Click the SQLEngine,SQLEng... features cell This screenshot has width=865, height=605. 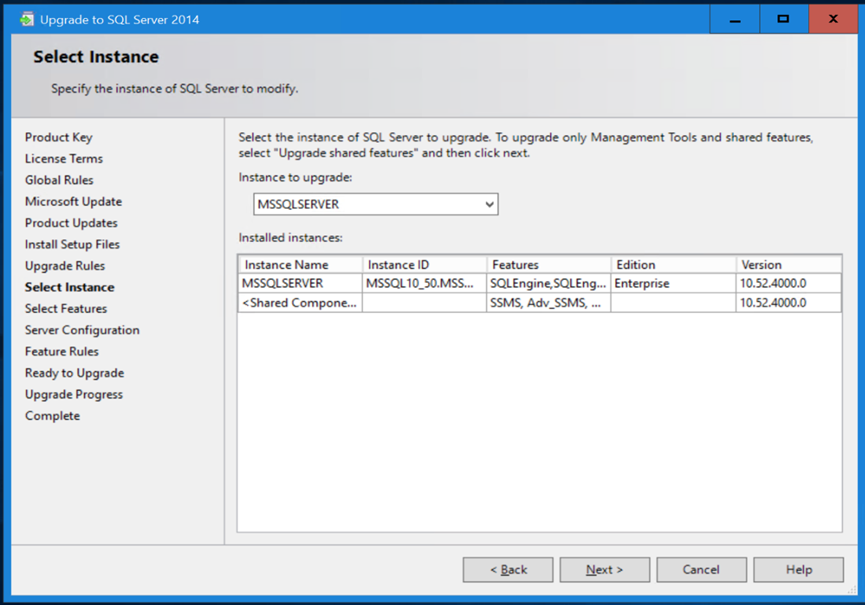click(548, 283)
